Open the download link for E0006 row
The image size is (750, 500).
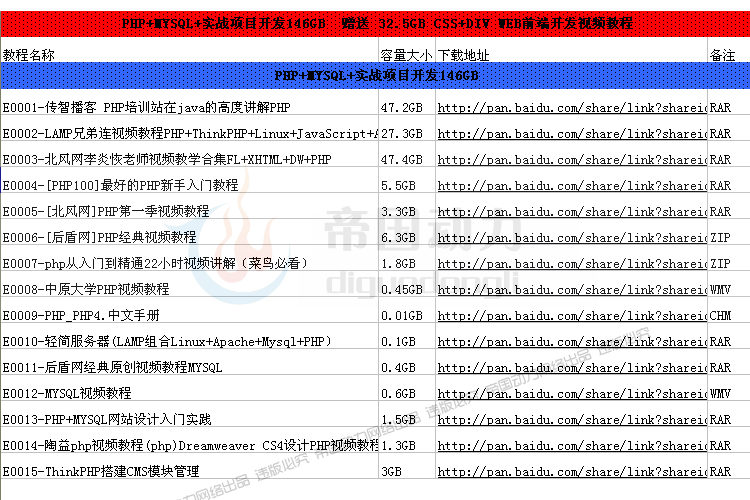[572, 238]
